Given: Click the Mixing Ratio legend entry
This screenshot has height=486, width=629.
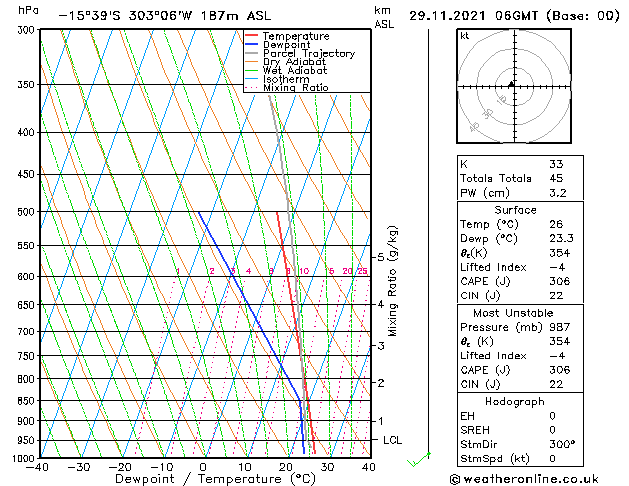Looking at the screenshot, I should click(287, 87).
